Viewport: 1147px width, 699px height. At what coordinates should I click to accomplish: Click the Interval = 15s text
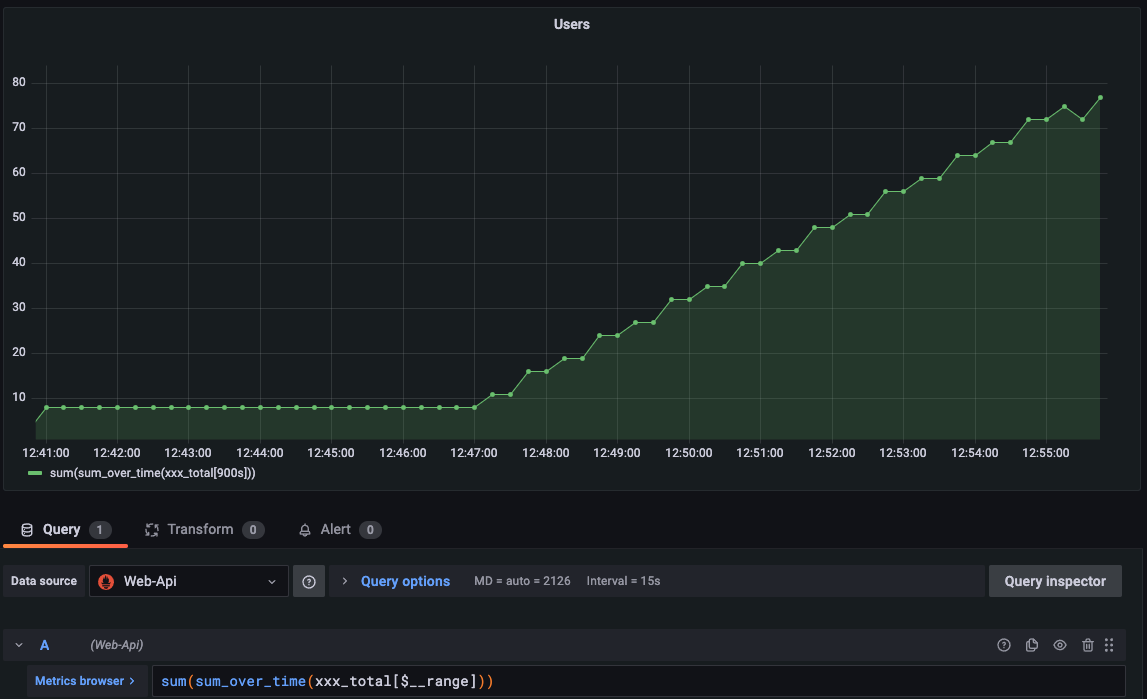[x=623, y=581]
